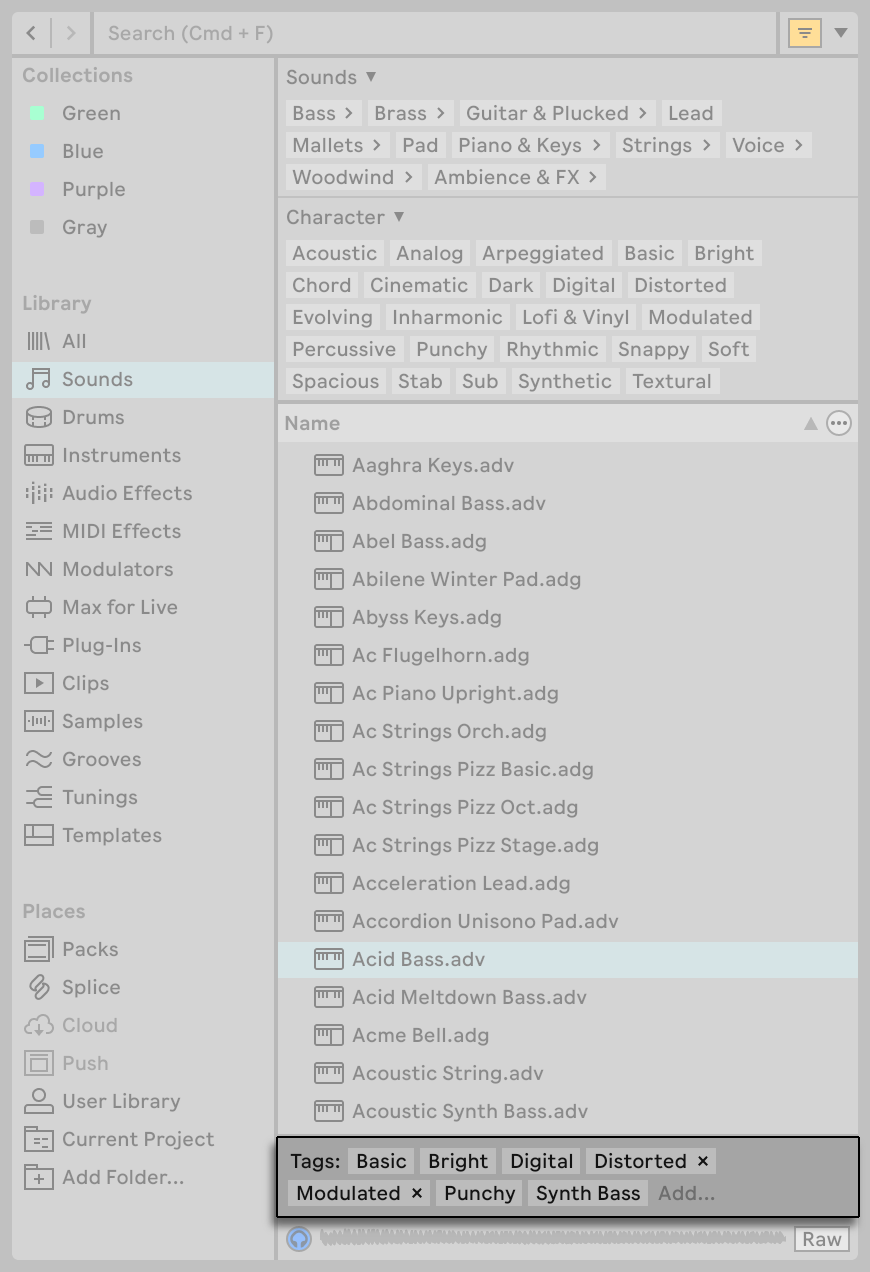Open the Drums library icon

click(38, 417)
